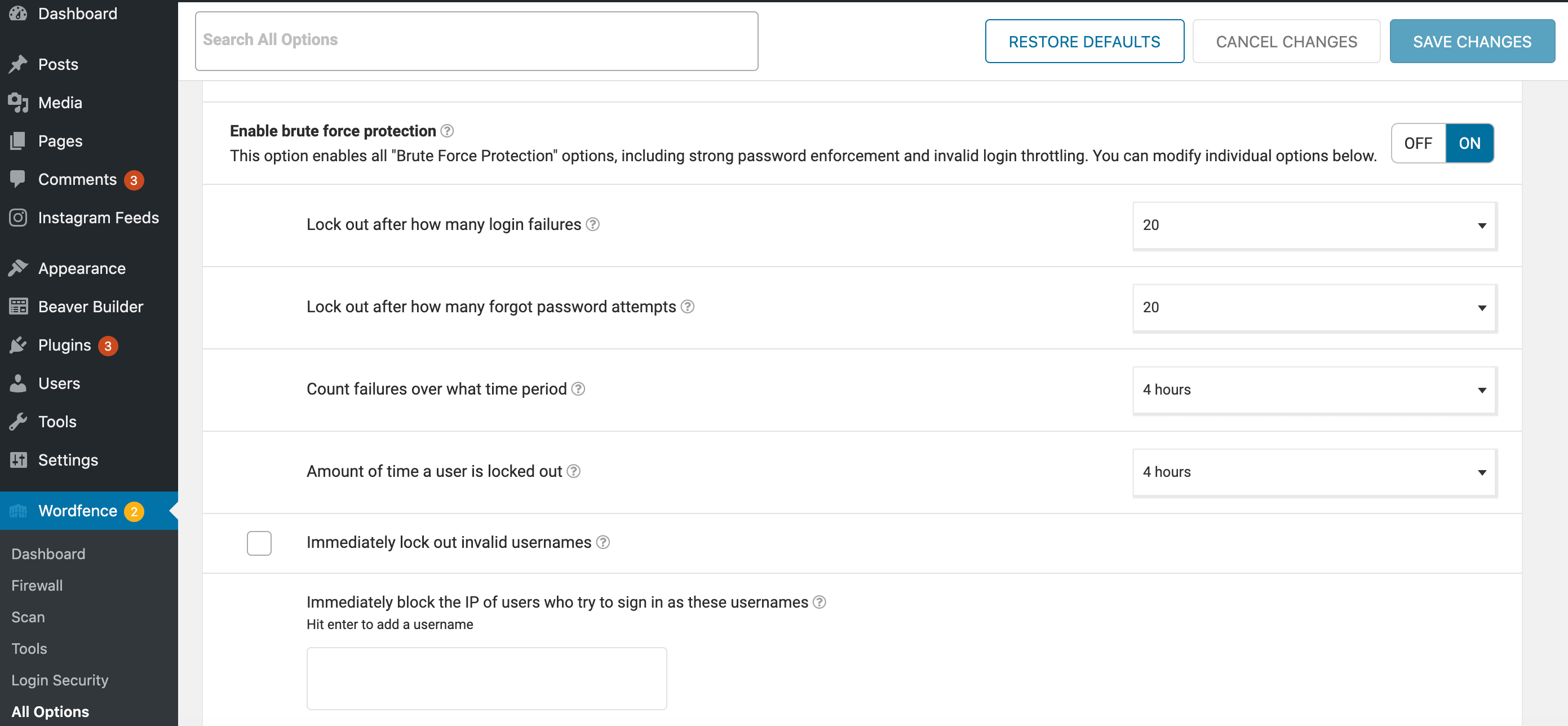This screenshot has height=726, width=1568.
Task: Click the Tools icon in sidebar
Action: pyautogui.click(x=18, y=420)
